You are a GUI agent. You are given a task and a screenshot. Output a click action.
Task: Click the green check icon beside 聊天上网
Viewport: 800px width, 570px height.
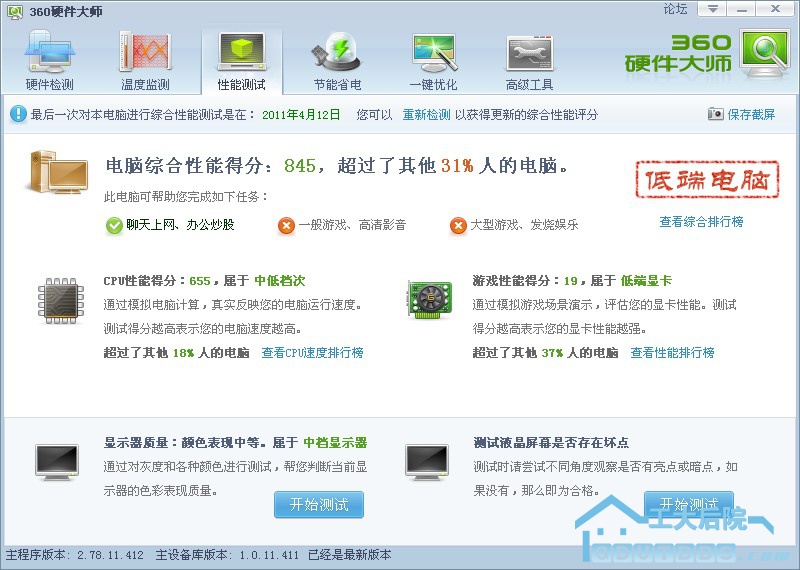point(114,225)
